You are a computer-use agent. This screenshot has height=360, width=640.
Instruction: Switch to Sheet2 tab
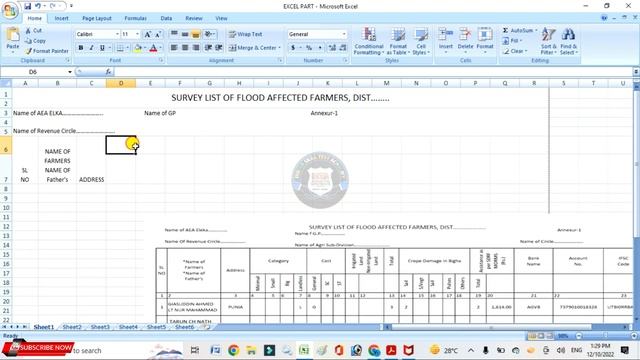tap(72, 327)
